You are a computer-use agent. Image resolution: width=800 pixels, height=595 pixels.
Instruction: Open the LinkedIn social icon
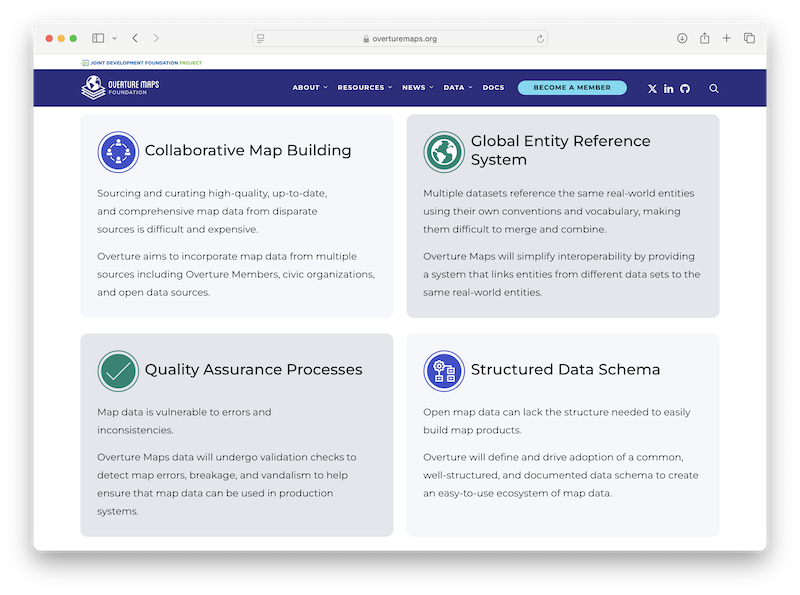point(668,89)
